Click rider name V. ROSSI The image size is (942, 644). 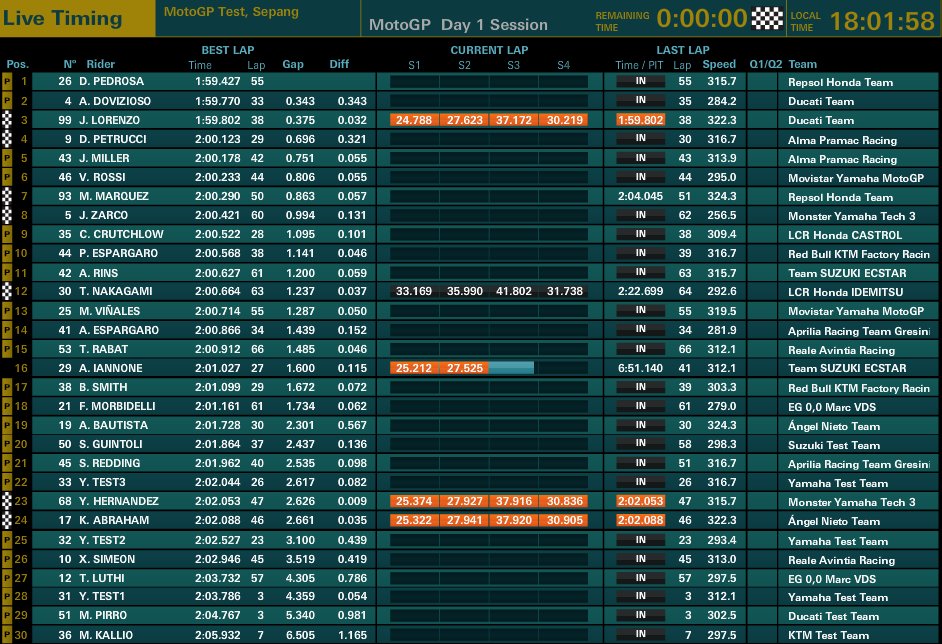tap(102, 177)
